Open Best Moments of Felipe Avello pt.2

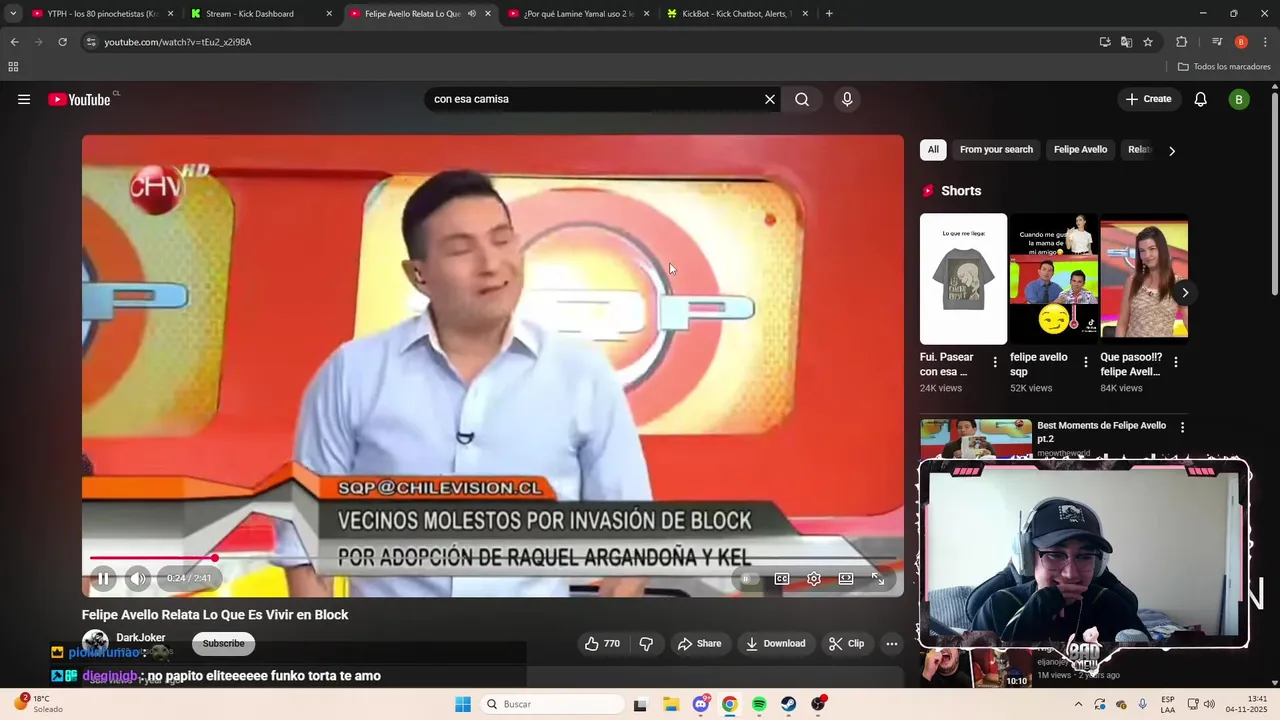1101,432
